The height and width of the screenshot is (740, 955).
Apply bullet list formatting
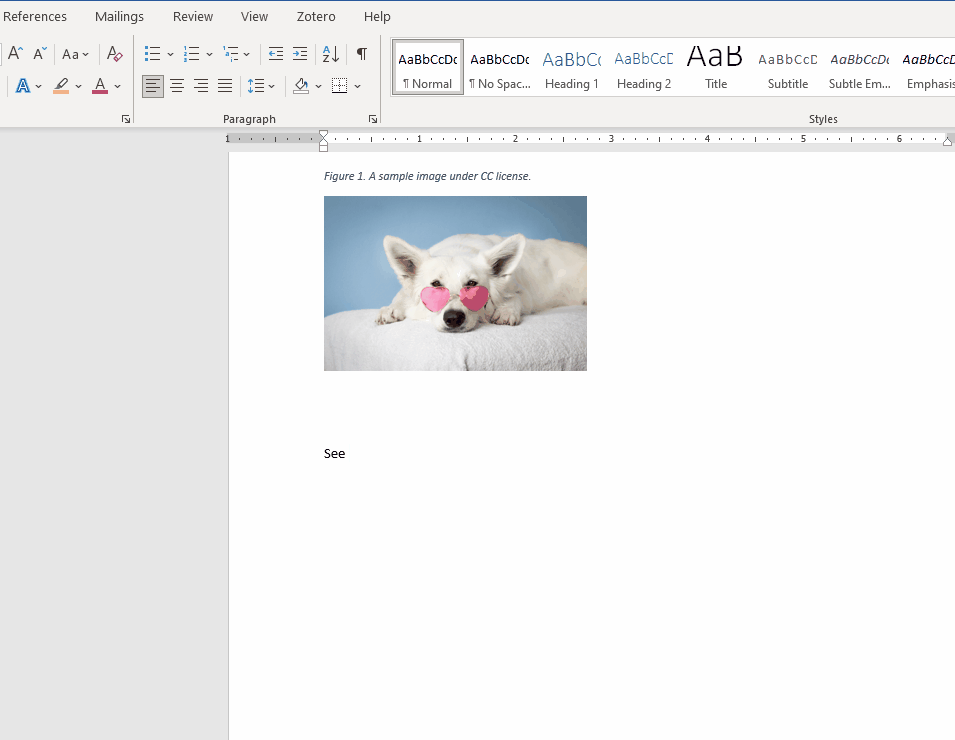click(x=152, y=54)
